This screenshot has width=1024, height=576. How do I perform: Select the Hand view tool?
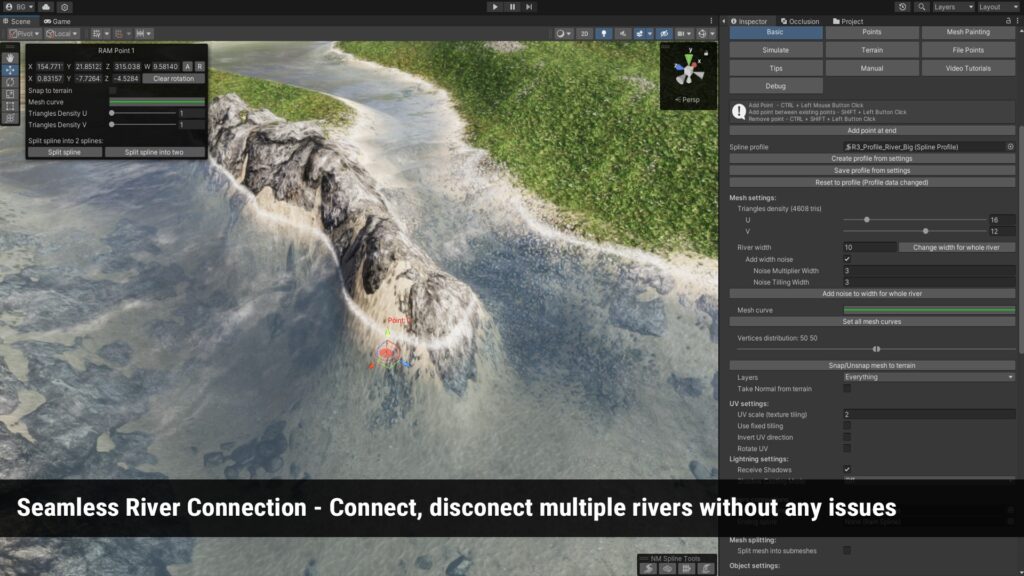(x=10, y=58)
